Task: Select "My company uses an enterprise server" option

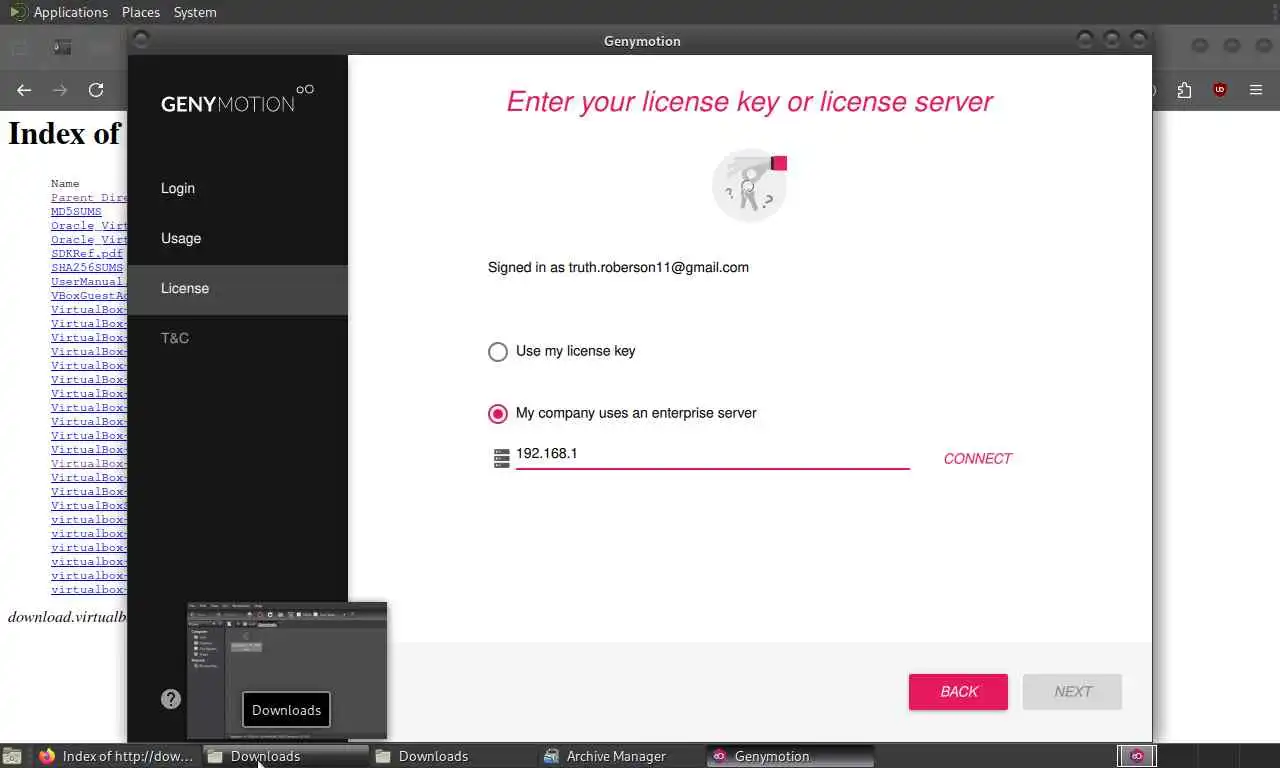Action: [x=622, y=413]
